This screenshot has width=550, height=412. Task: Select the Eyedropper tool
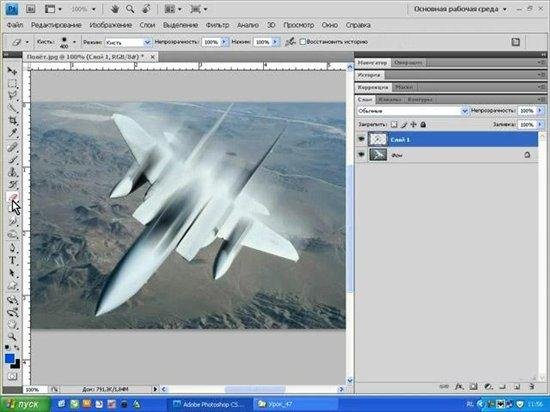pyautogui.click(x=12, y=133)
